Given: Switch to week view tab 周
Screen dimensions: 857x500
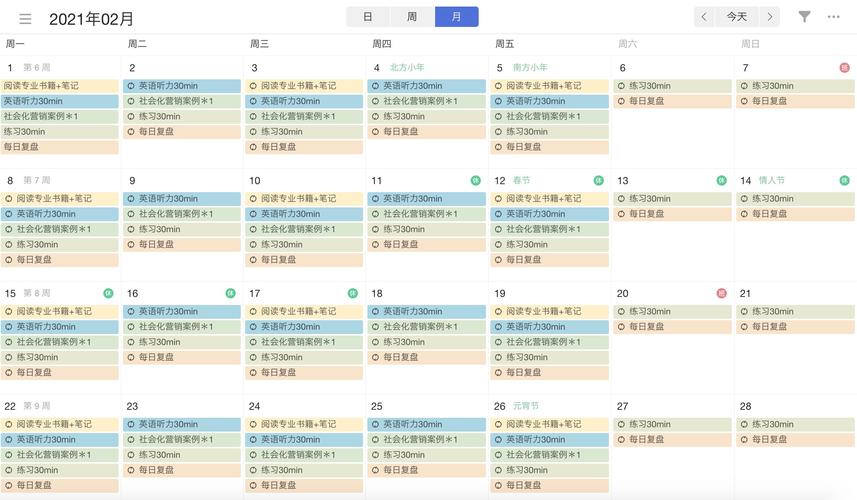Looking at the screenshot, I should 412,17.
